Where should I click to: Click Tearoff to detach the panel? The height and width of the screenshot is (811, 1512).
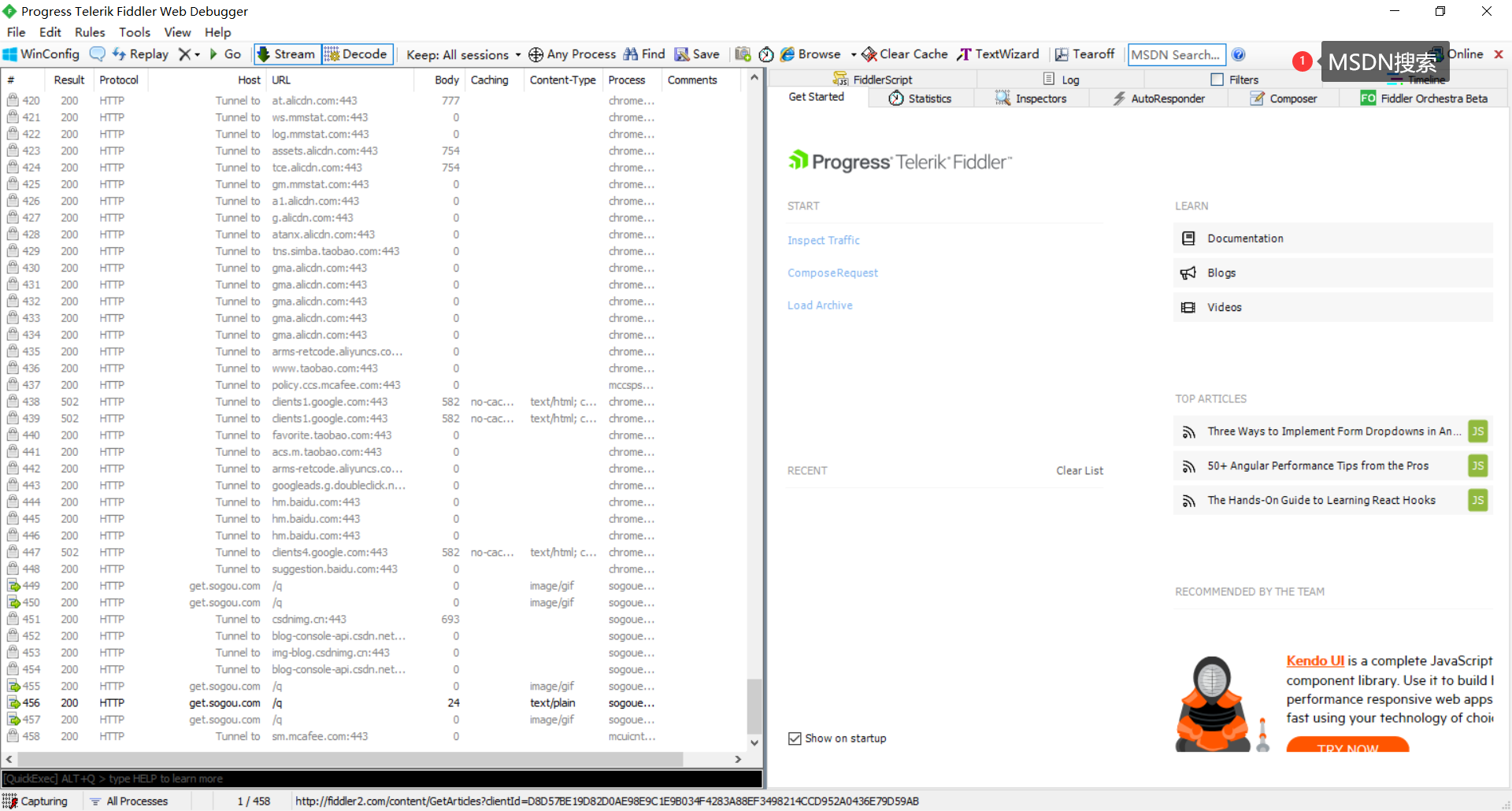tap(1084, 54)
